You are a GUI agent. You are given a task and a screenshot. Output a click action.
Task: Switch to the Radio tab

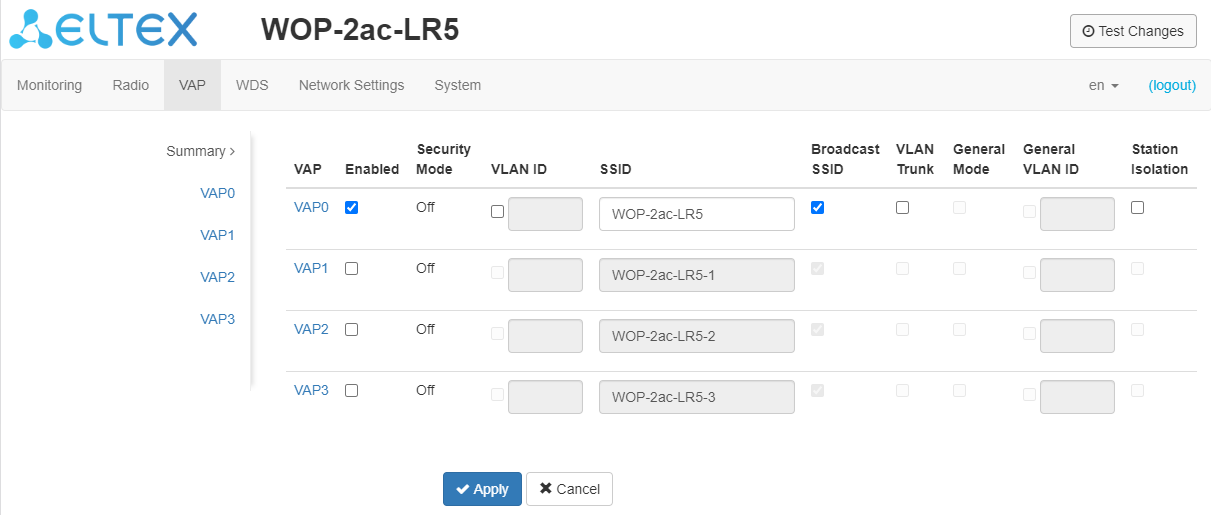[131, 85]
